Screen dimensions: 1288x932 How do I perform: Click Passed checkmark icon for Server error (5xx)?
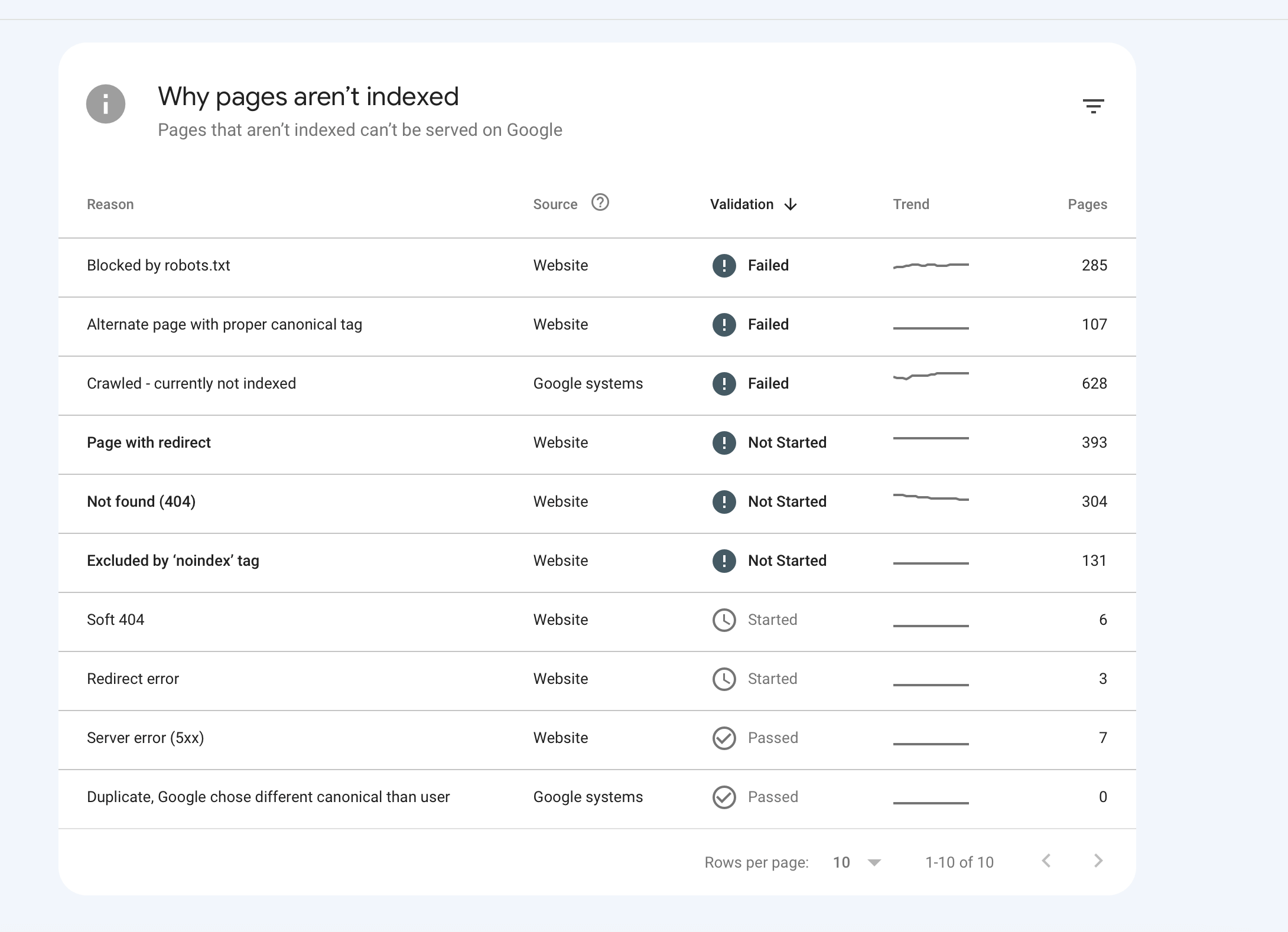724,738
